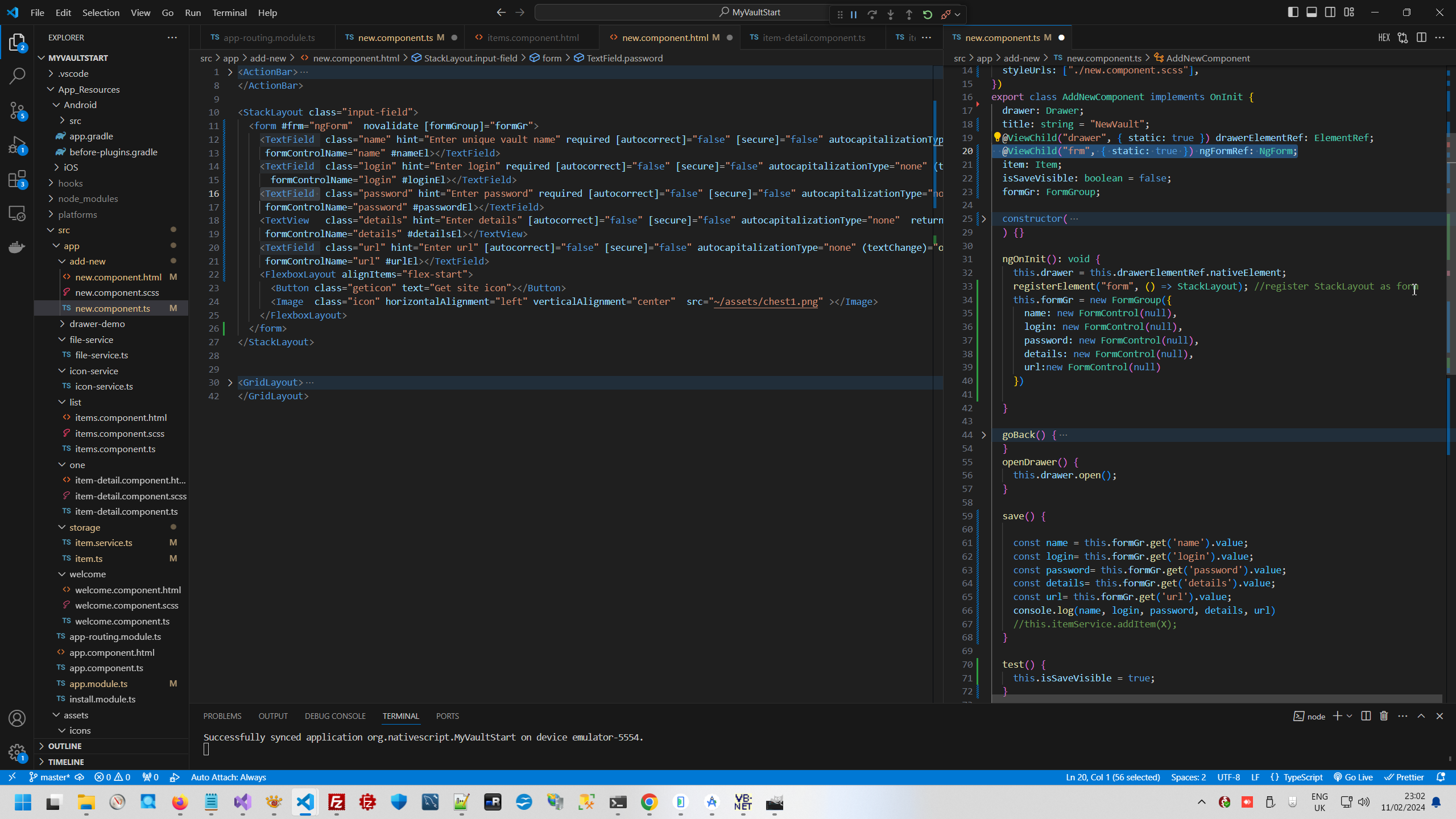Toggle the secondary sidebar layout button
1456x819 pixels.
pyautogui.click(x=1330, y=13)
